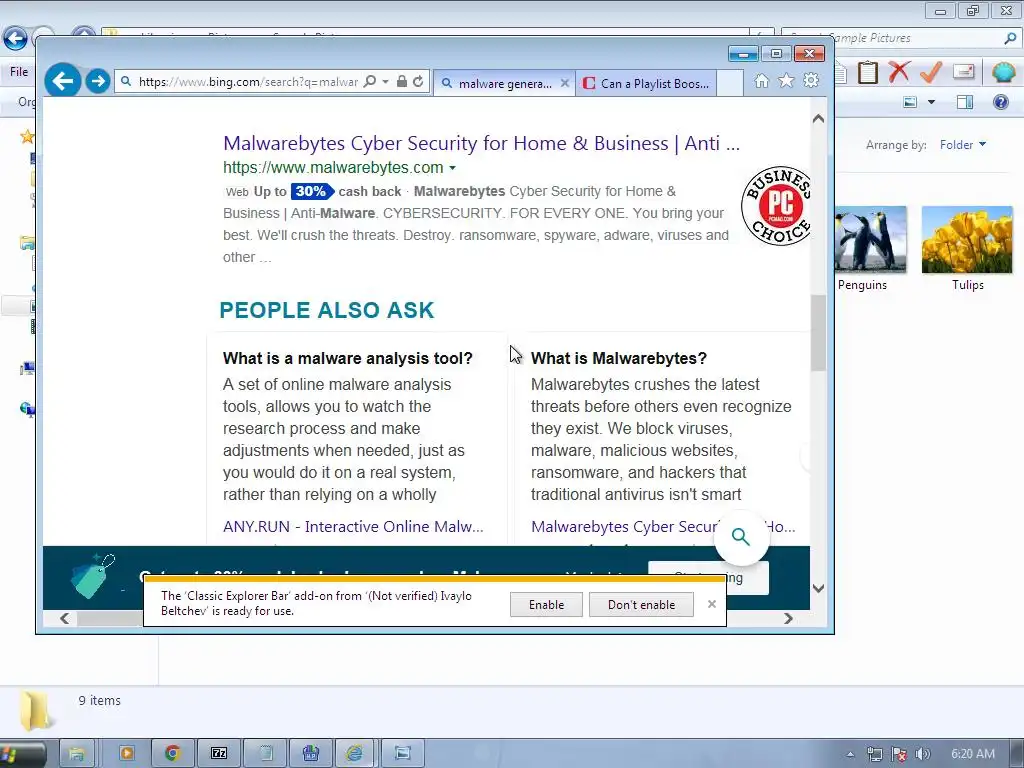Click the round search bubble on the Bing page

[741, 537]
